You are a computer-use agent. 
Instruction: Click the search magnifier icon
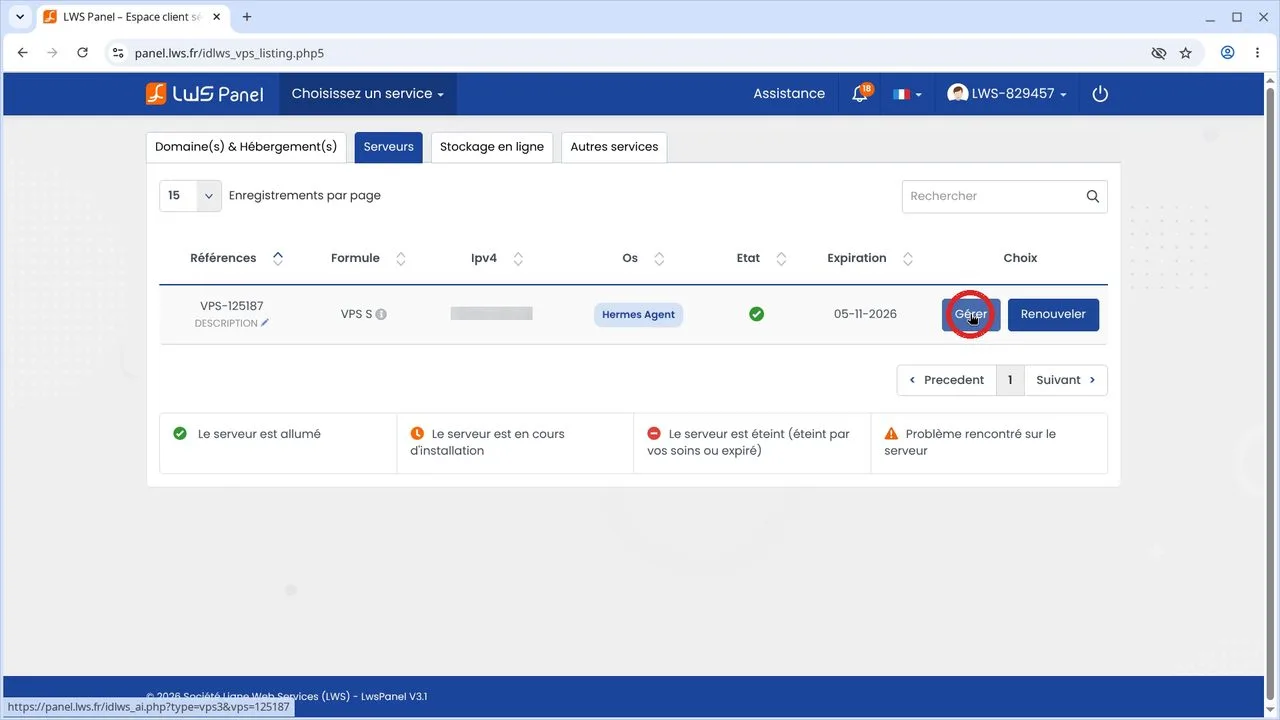click(1093, 196)
